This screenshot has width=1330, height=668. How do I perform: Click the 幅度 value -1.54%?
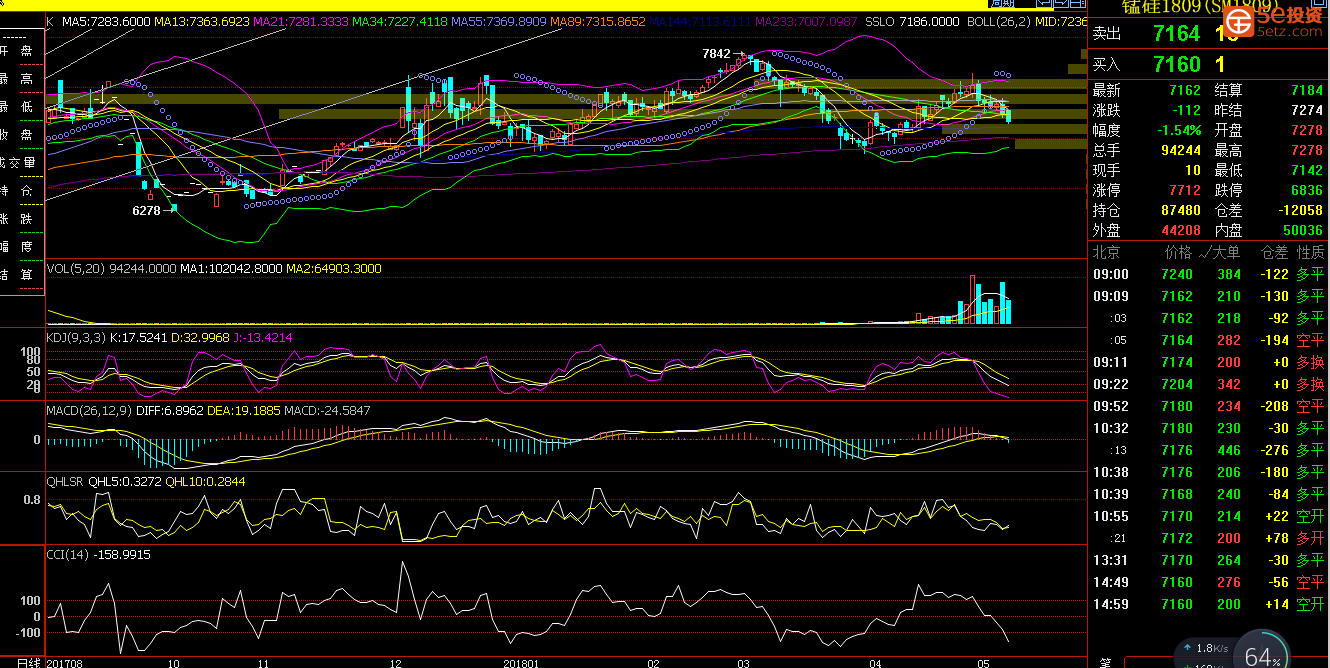coord(1178,130)
